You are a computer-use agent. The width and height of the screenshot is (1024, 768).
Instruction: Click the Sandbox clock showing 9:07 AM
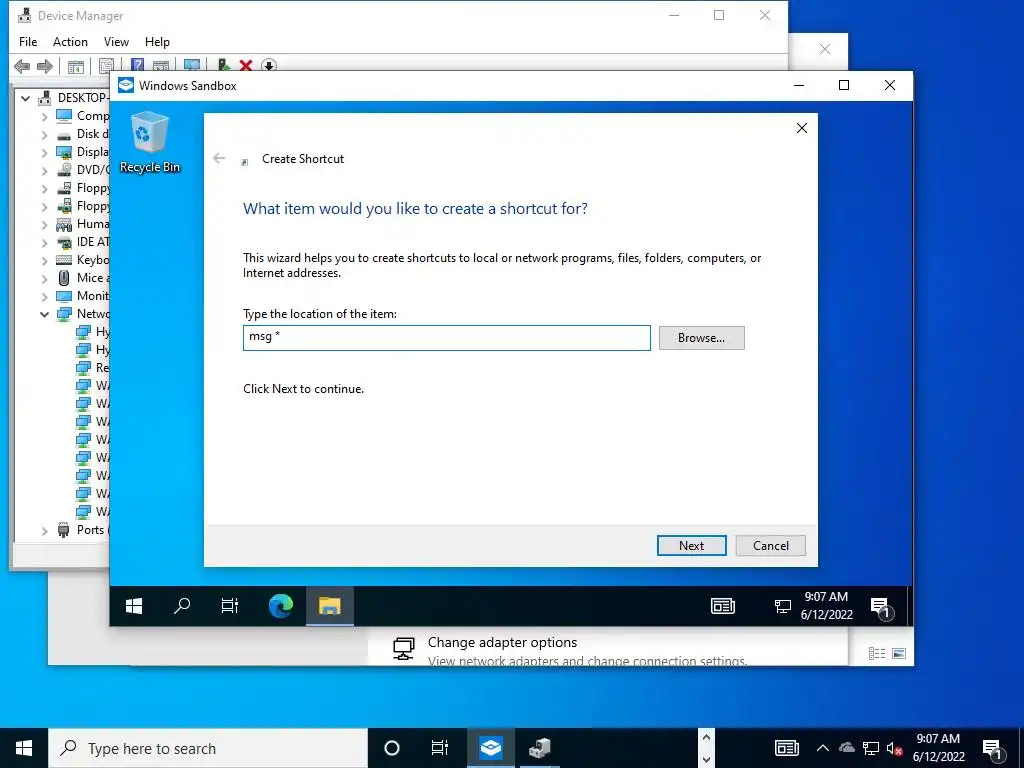[x=826, y=597]
